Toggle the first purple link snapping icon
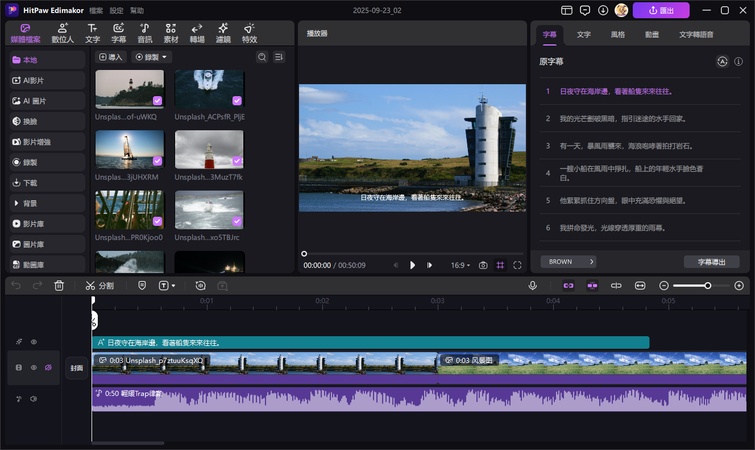This screenshot has height=450, width=755. click(568, 285)
